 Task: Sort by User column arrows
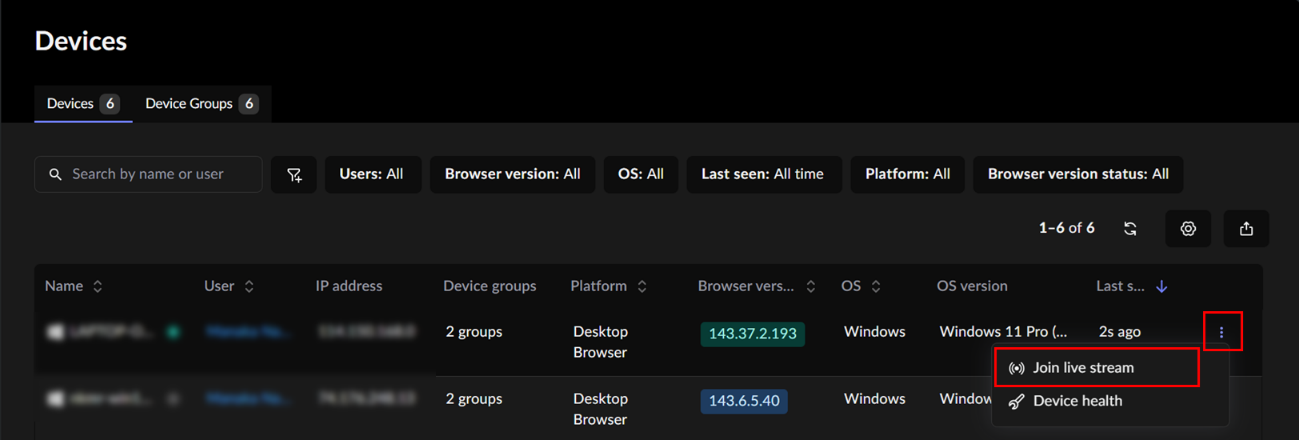(x=249, y=287)
